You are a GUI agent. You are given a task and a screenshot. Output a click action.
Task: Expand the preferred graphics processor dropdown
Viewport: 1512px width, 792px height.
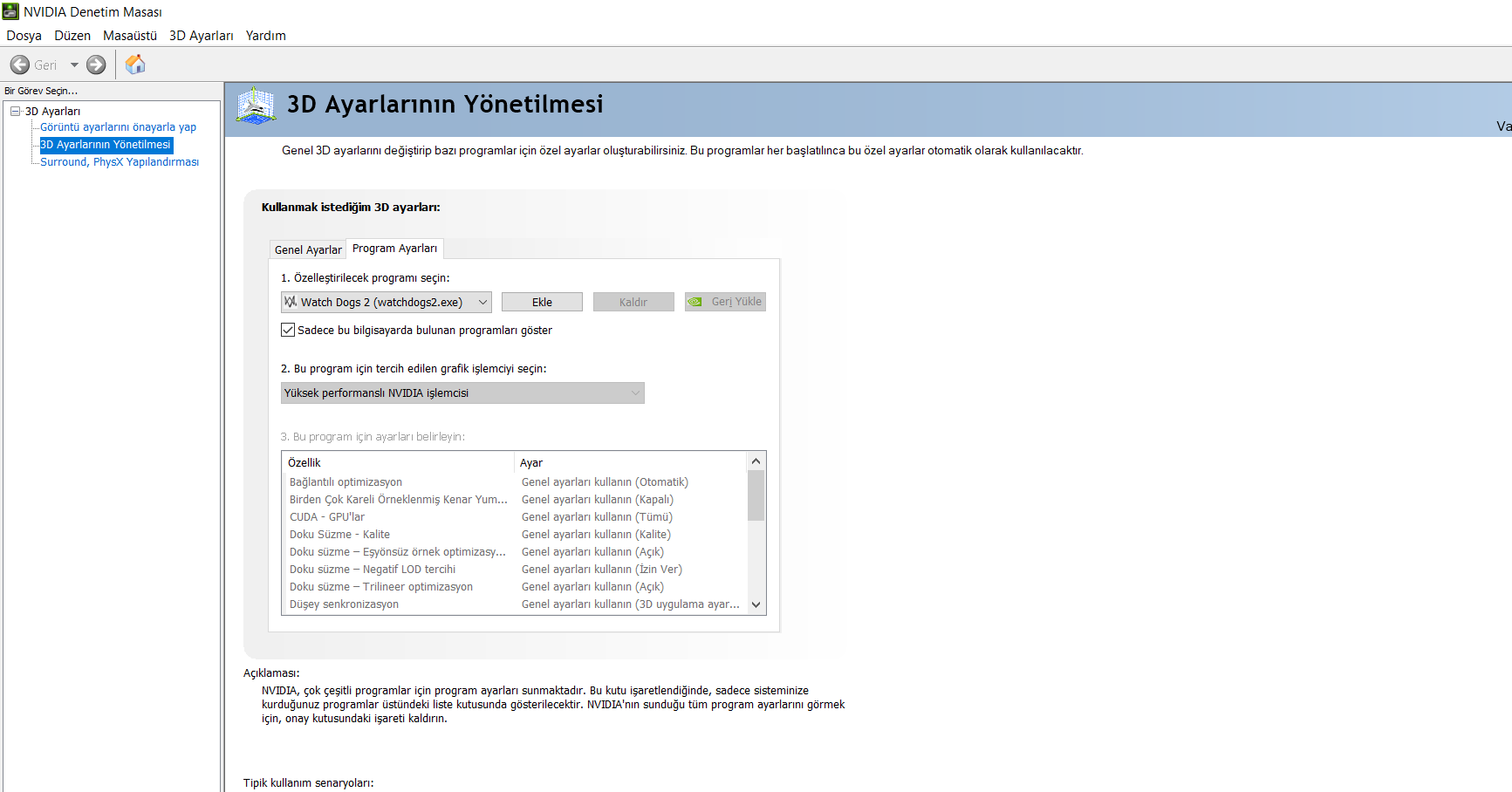point(635,393)
